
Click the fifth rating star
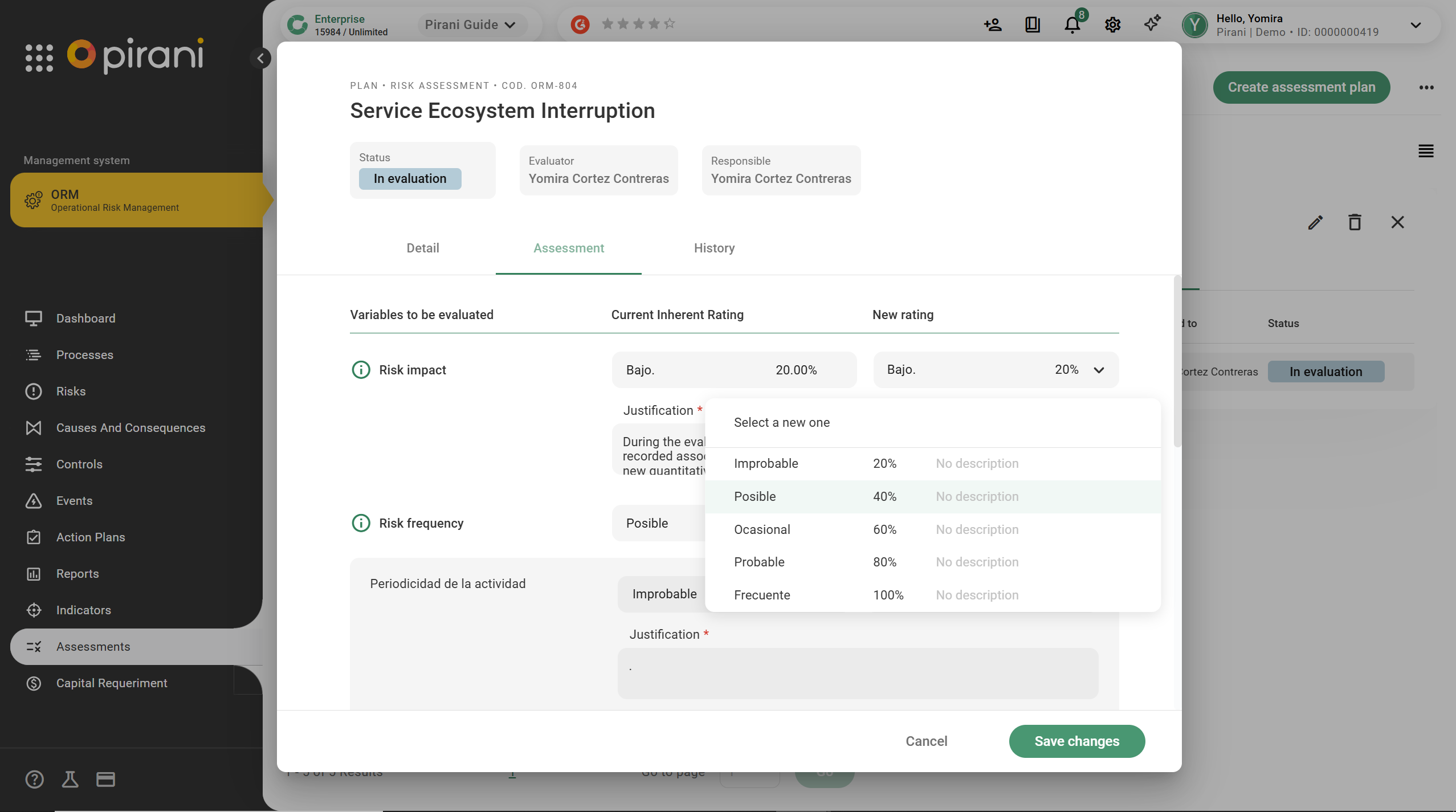670,24
